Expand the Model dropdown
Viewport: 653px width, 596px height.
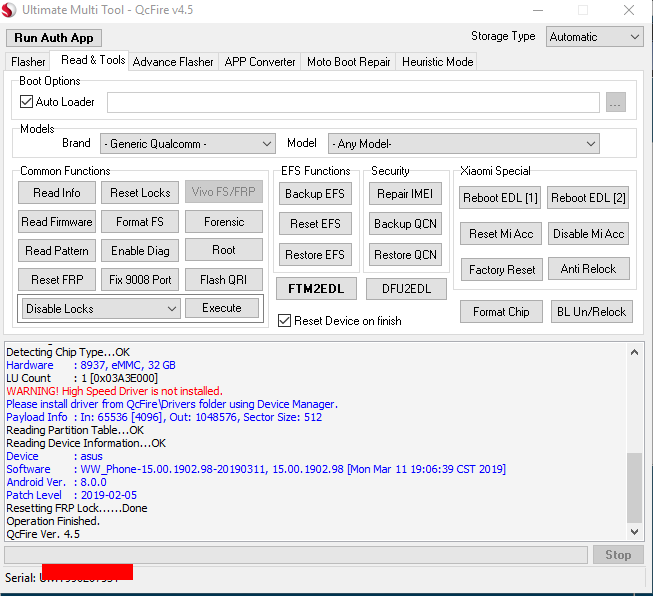click(464, 144)
